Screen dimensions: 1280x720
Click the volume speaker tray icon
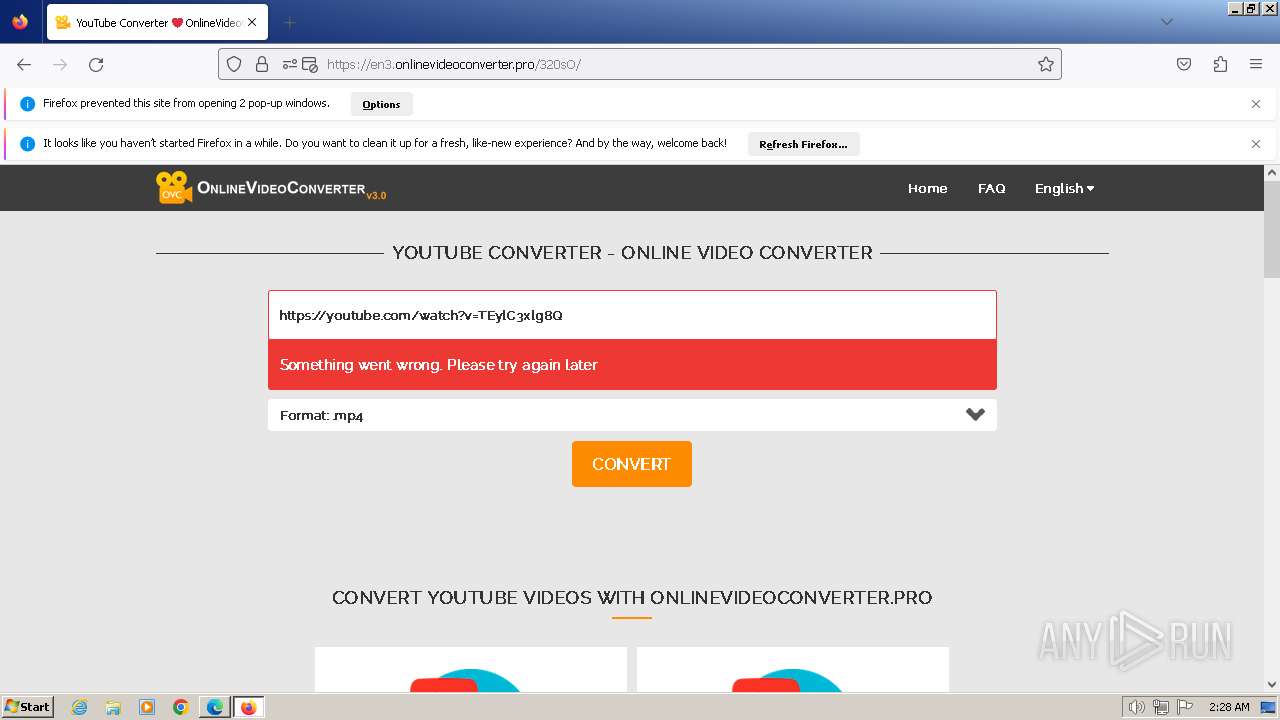point(1137,707)
